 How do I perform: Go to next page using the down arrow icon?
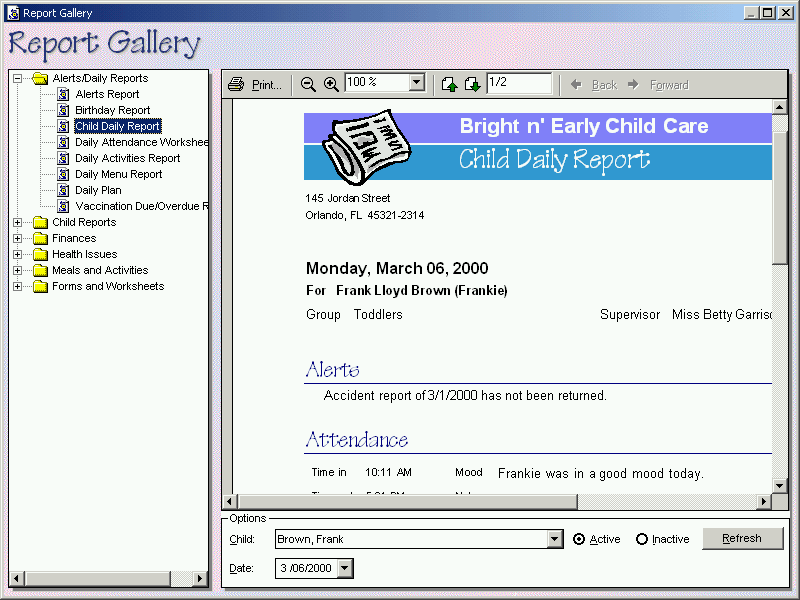click(x=472, y=85)
